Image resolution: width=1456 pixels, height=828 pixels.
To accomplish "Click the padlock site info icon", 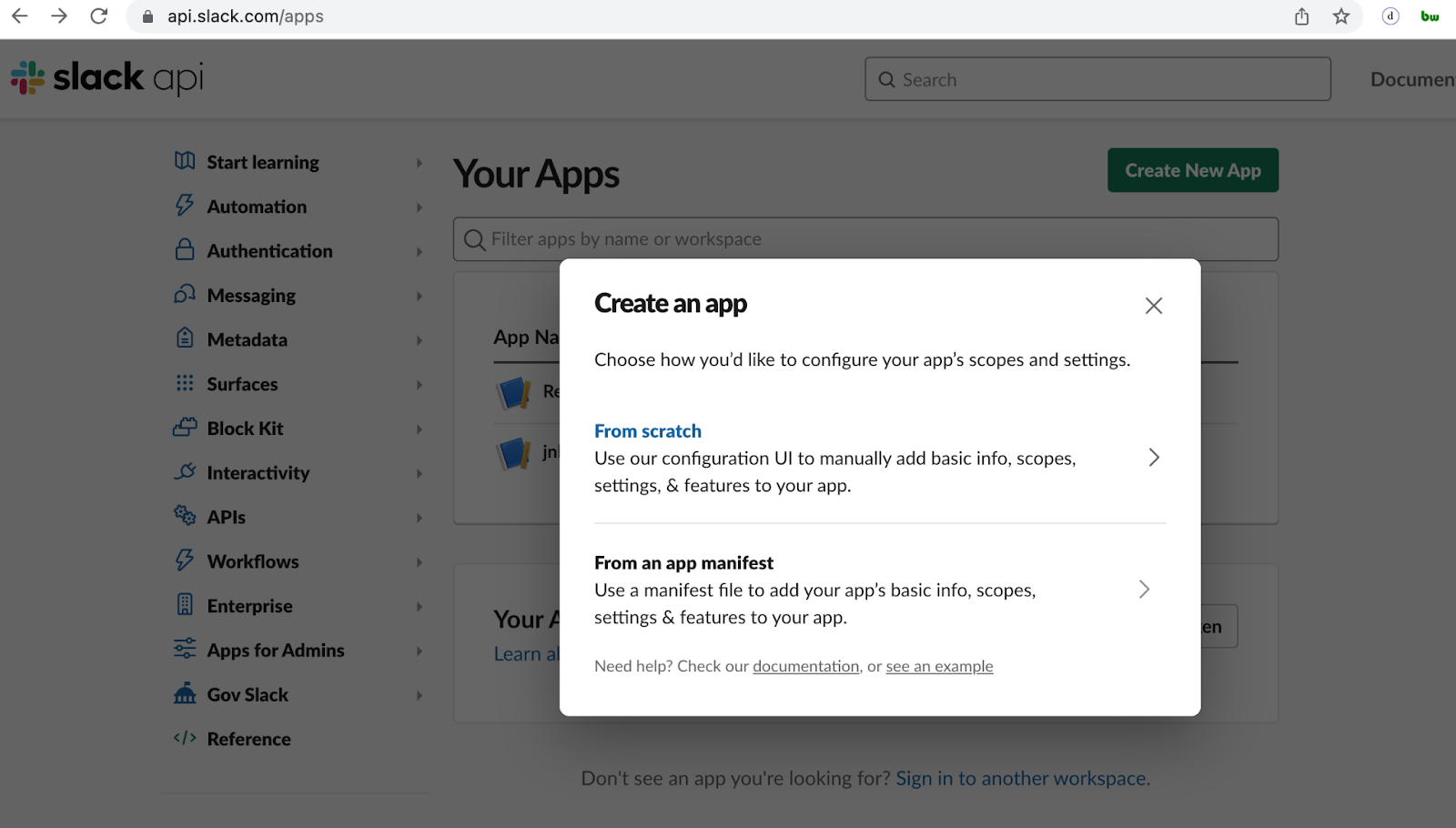I will (x=147, y=16).
